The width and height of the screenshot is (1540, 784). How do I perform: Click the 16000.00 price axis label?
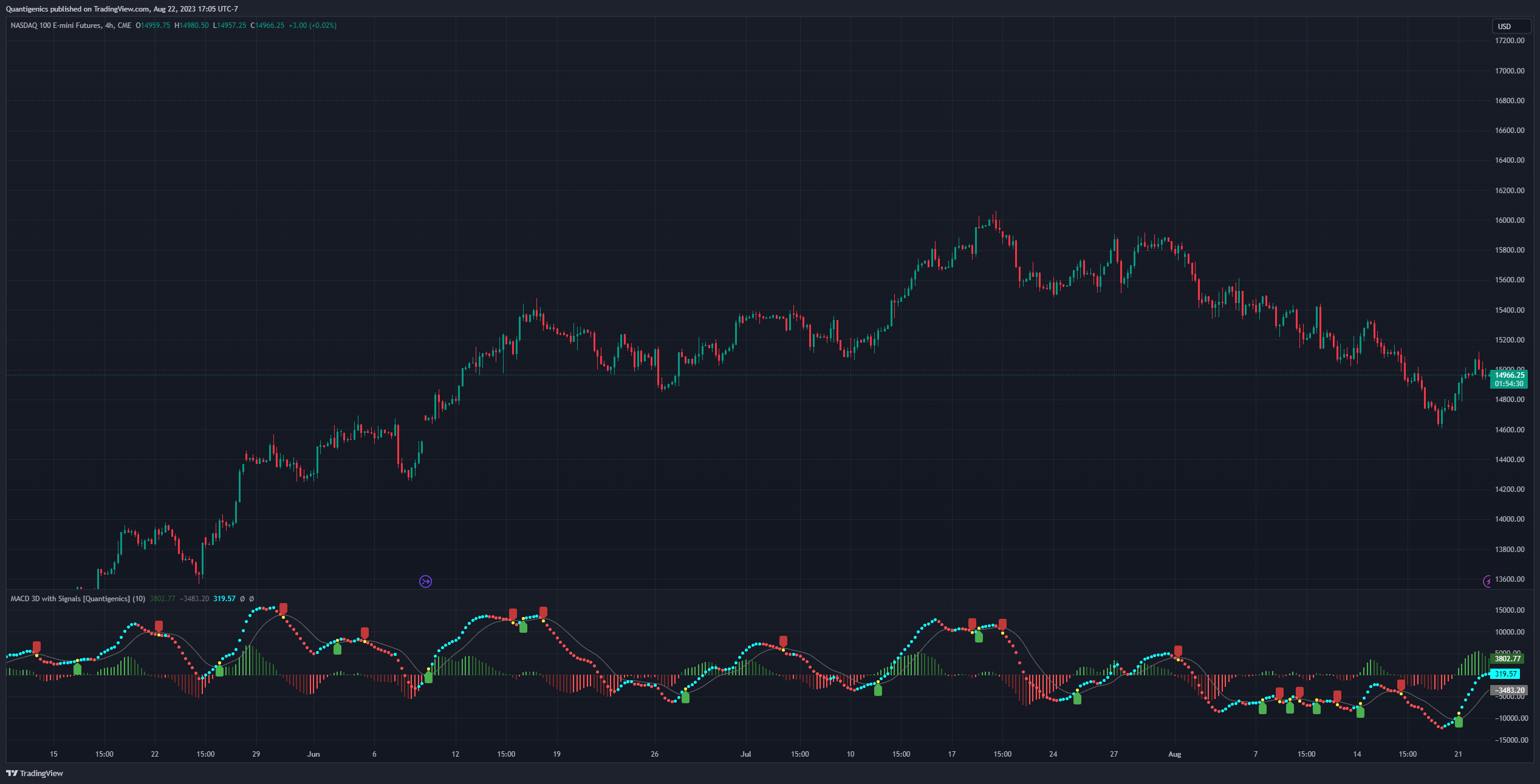pos(1510,220)
